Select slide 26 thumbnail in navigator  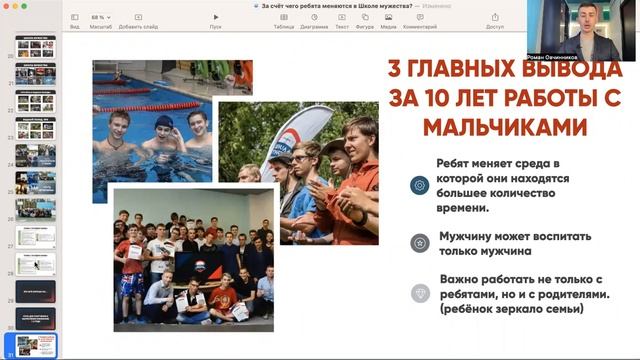(x=36, y=210)
